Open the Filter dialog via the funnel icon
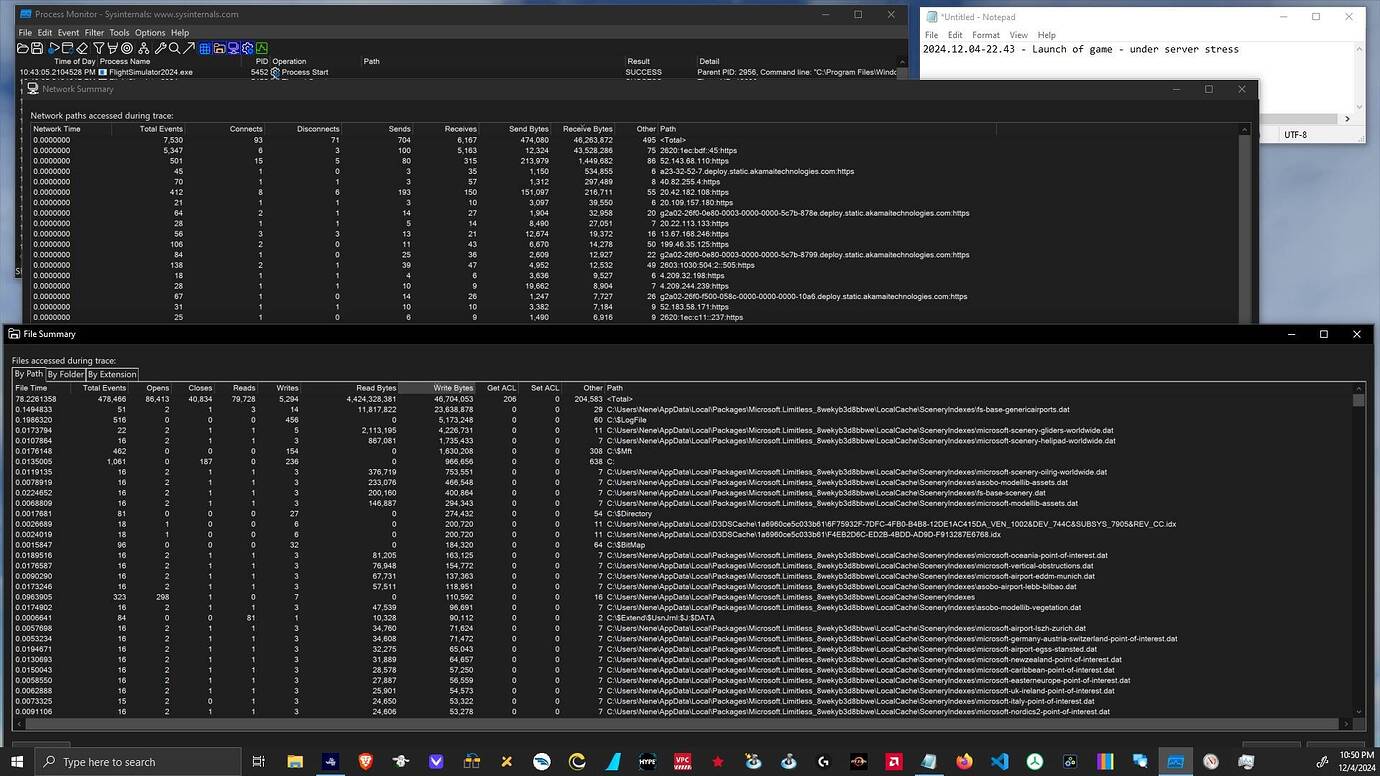Viewport: 1380px width, 776px height. [x=98, y=48]
